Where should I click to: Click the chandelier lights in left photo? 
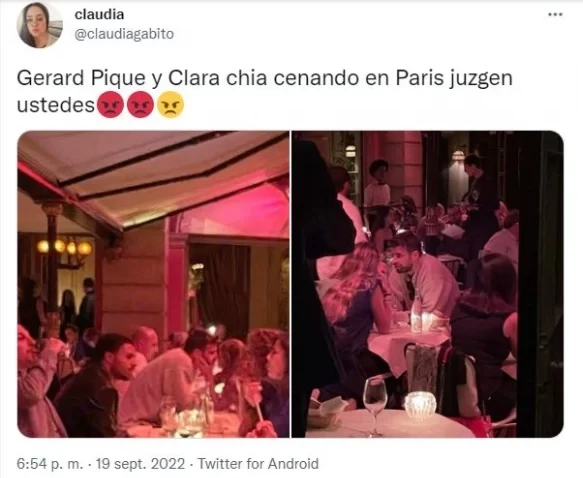click(64, 247)
